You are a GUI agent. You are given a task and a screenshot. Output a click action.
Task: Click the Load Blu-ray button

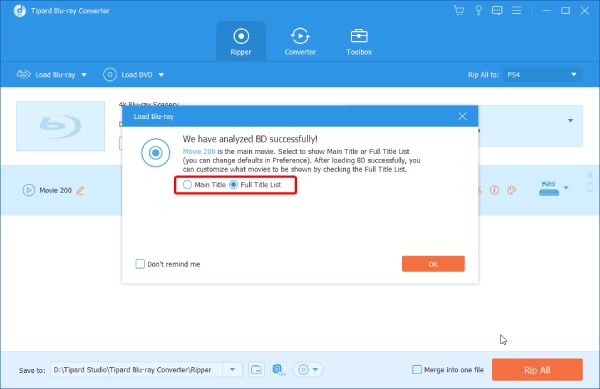pyautogui.click(x=46, y=75)
